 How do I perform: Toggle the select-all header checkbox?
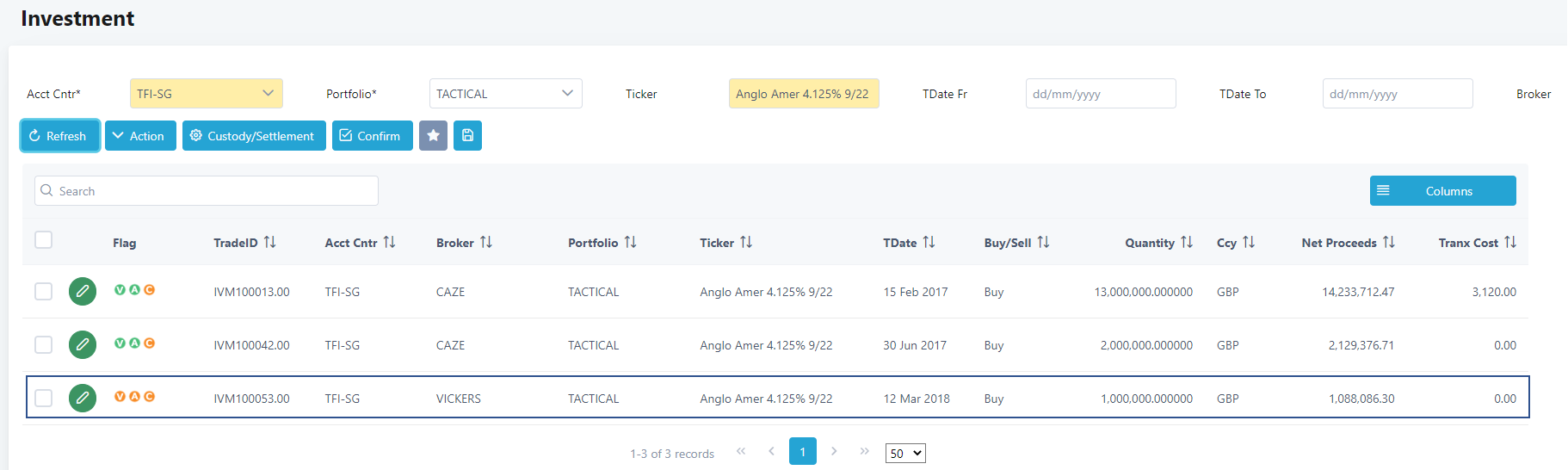[x=44, y=240]
